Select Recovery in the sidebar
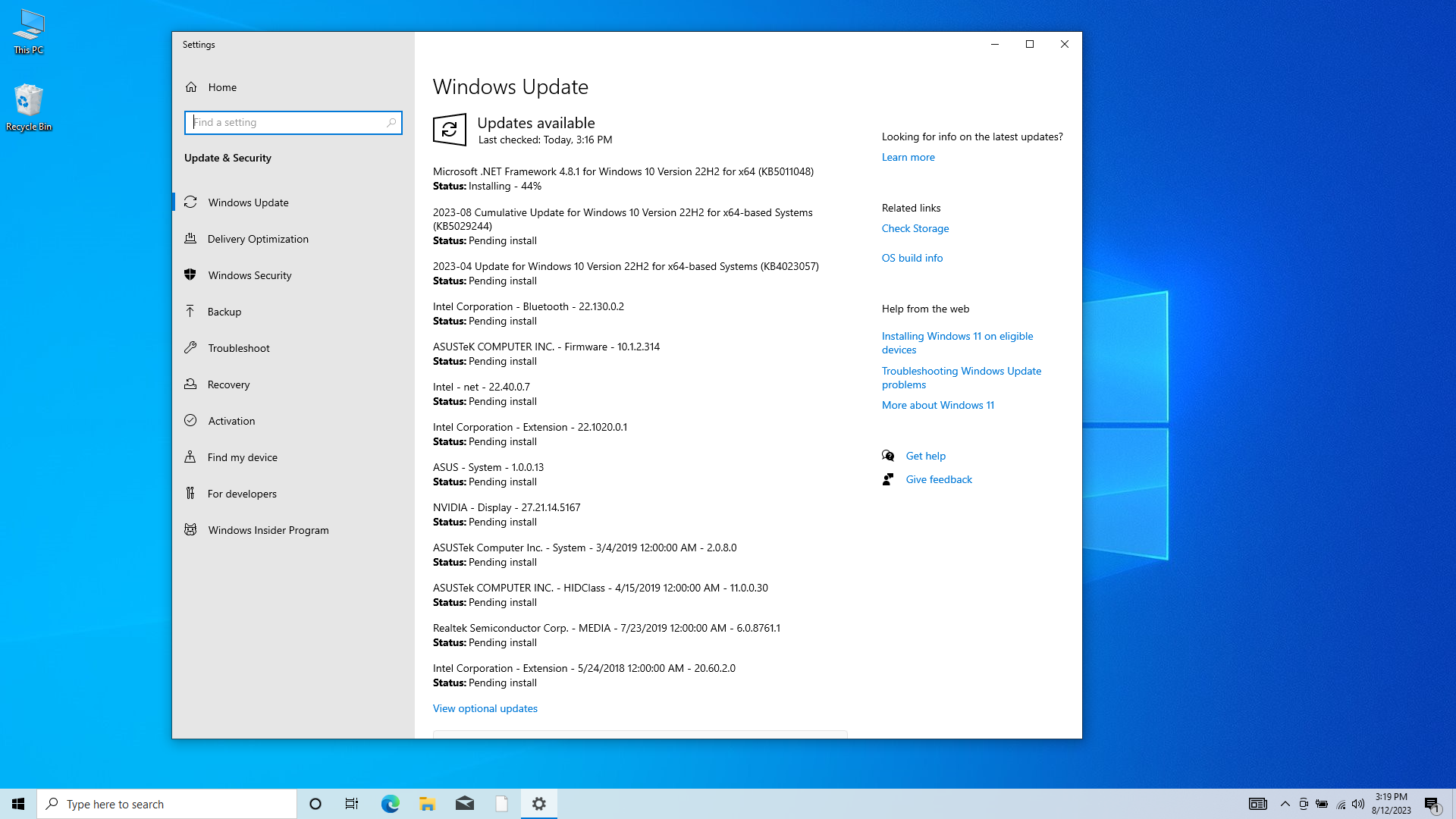The height and width of the screenshot is (819, 1456). pyautogui.click(x=228, y=384)
